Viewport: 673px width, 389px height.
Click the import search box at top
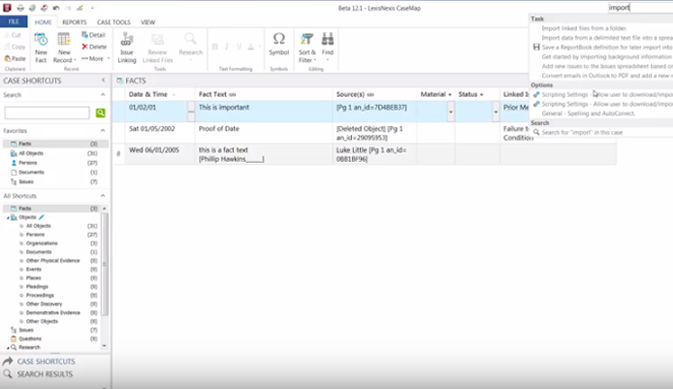(640, 7)
